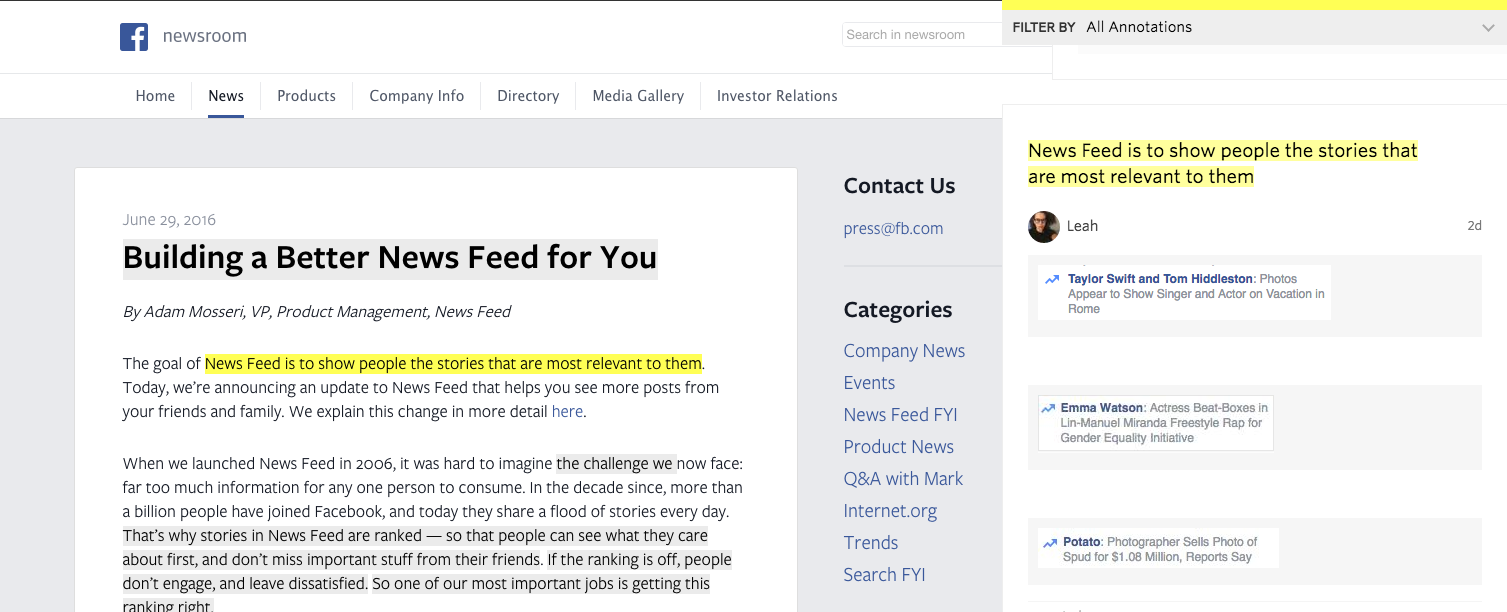Open the Media Gallery section
The height and width of the screenshot is (612, 1507).
638,96
